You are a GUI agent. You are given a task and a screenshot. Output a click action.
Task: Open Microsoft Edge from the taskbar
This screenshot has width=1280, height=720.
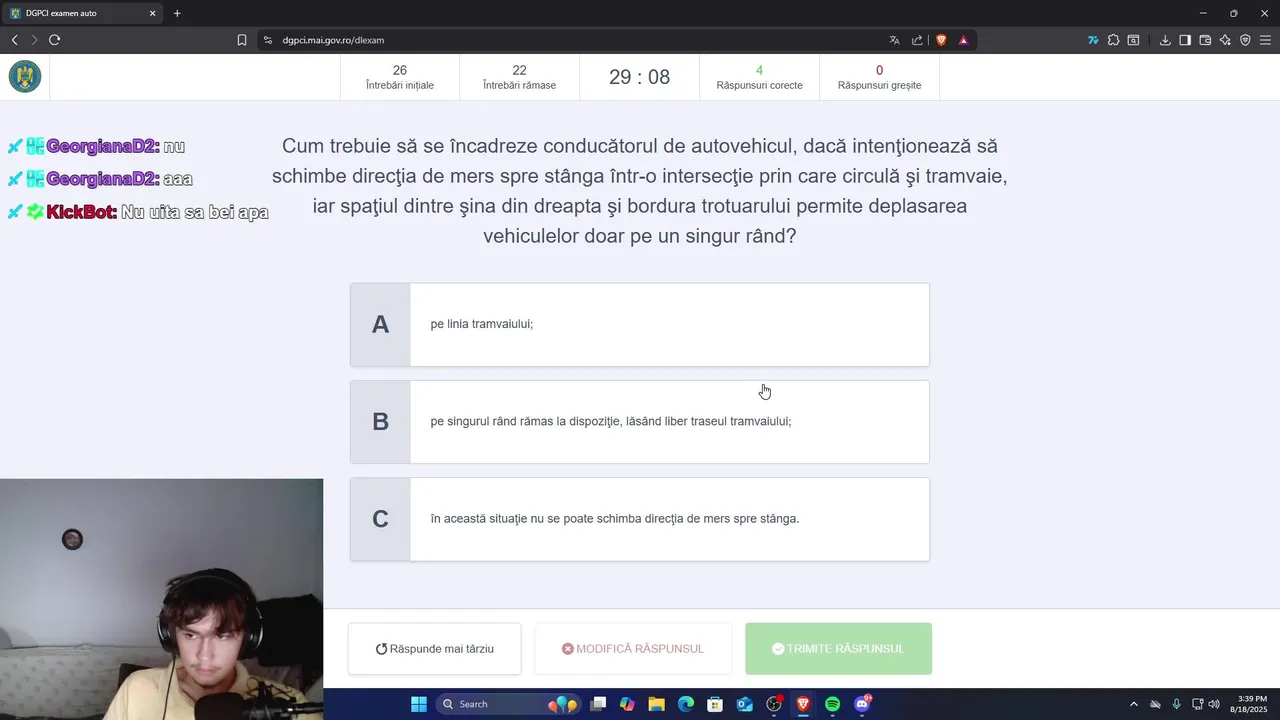coord(686,704)
